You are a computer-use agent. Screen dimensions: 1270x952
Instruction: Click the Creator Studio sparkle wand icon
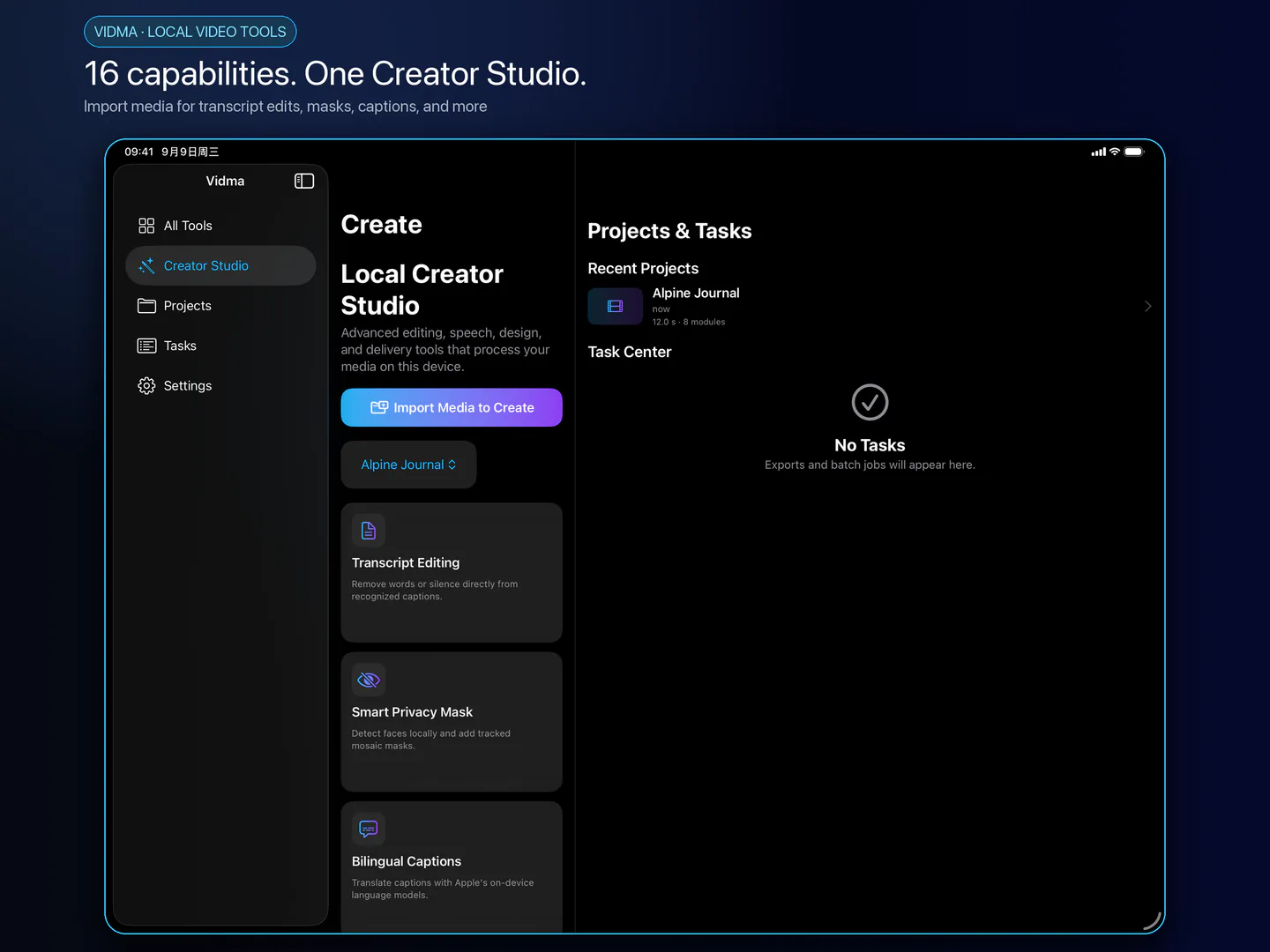pyautogui.click(x=146, y=265)
